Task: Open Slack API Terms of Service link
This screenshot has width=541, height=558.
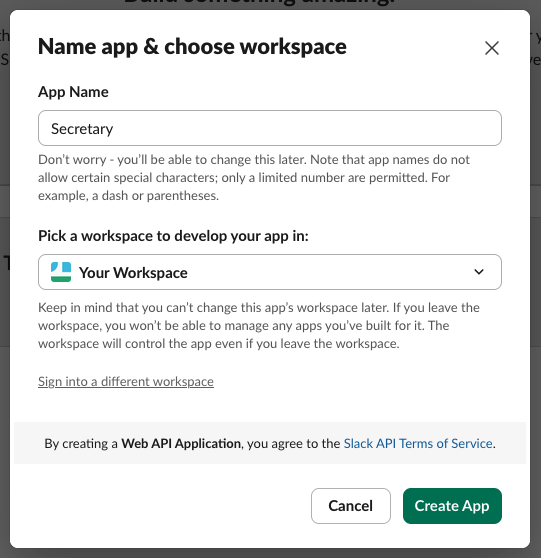Action: click(x=418, y=443)
